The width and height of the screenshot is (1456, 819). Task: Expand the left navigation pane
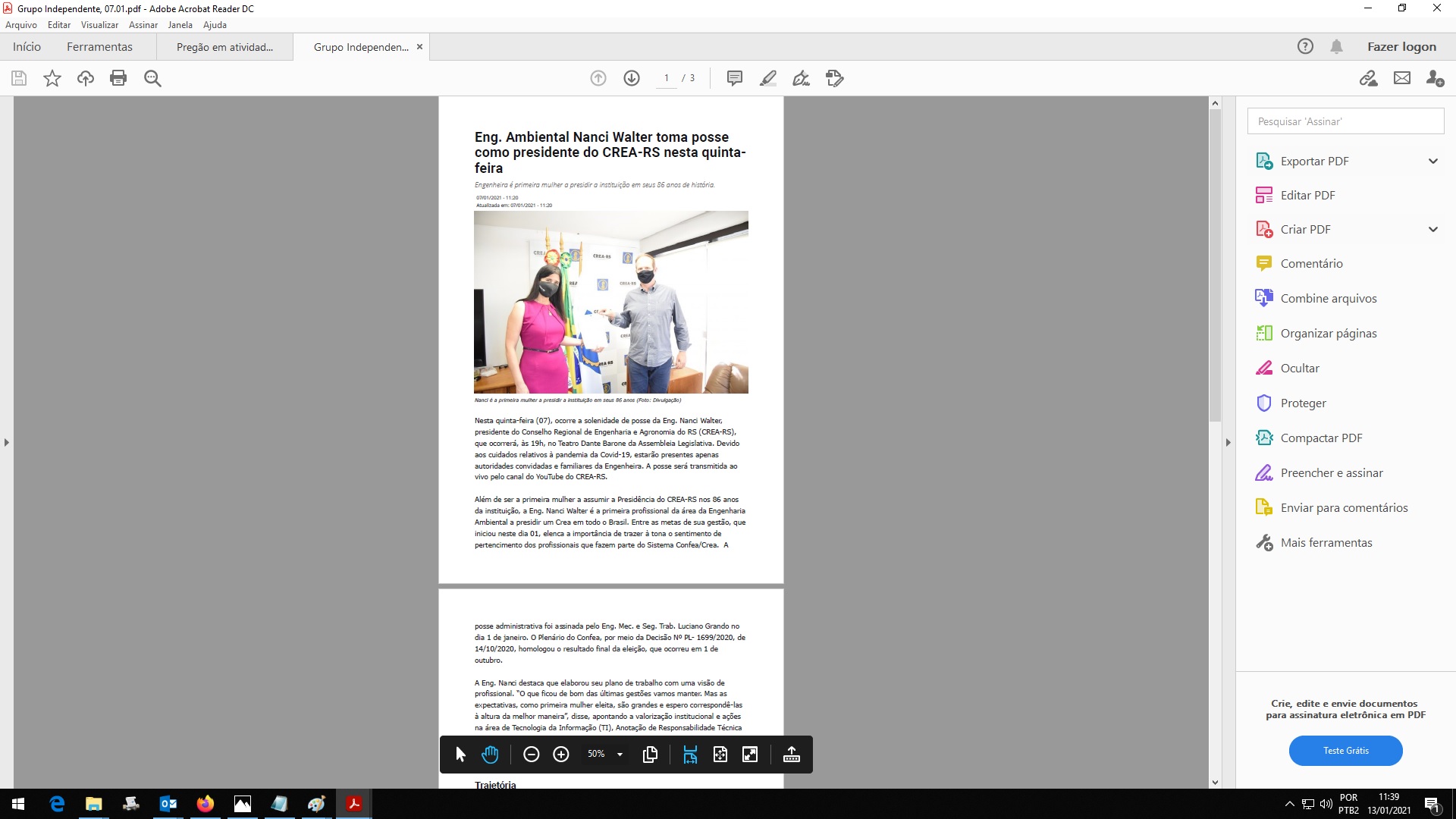click(7, 442)
